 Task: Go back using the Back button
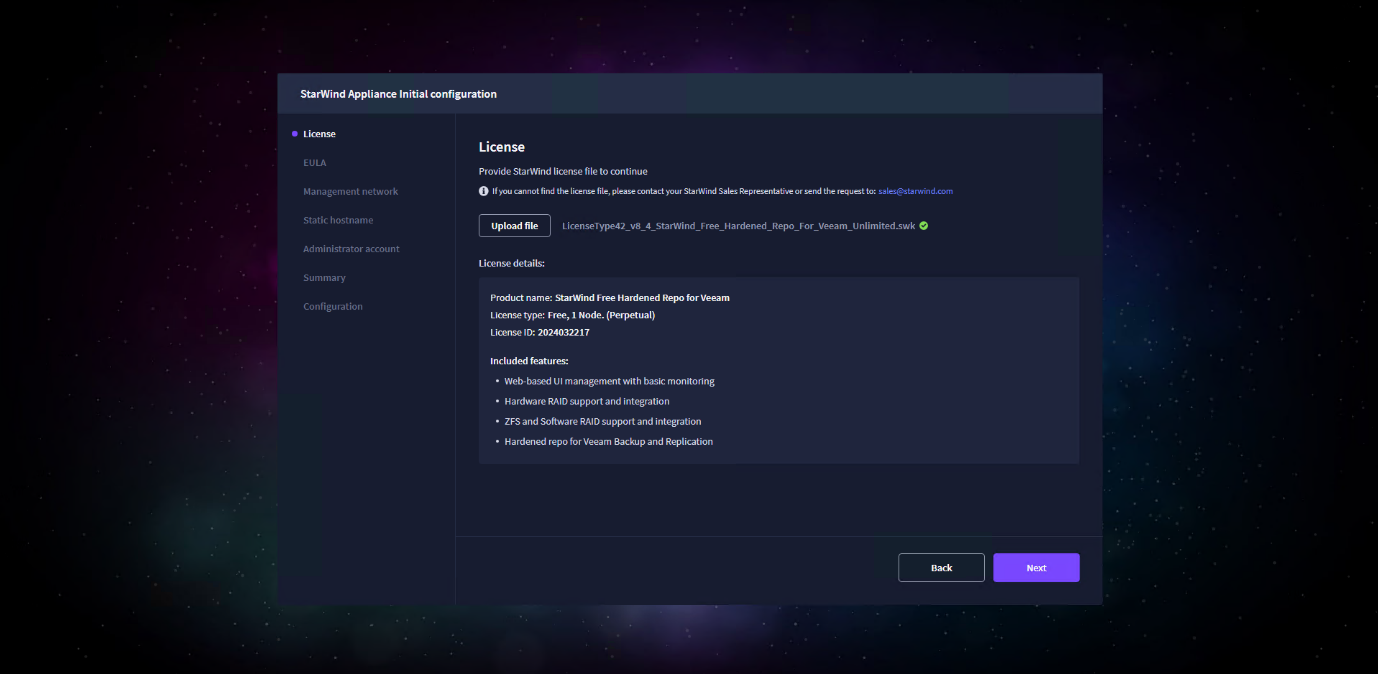coord(941,568)
